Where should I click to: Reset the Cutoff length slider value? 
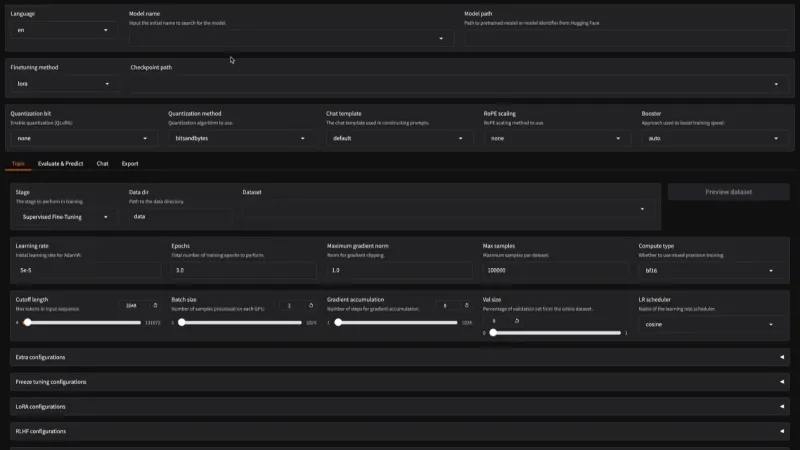(155, 305)
